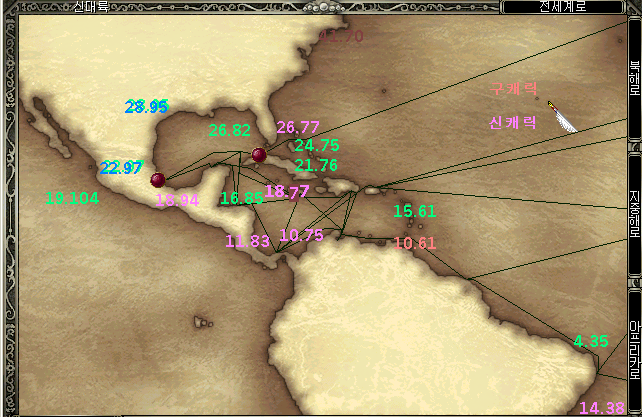Screen dimensions: 642x417
Task: Click the pink coordinate label 18.77
Action: point(287,191)
